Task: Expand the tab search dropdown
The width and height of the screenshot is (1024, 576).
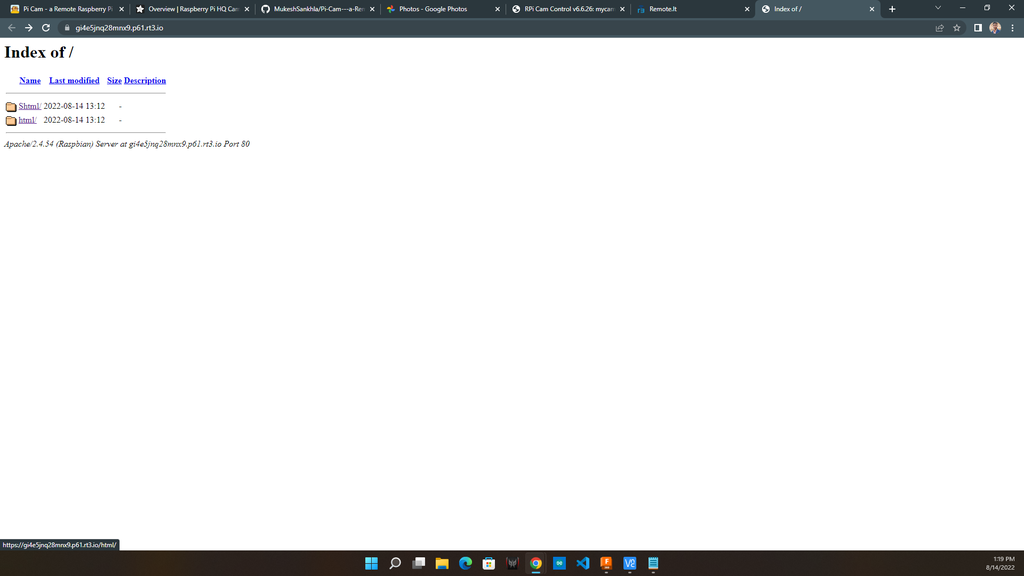Action: pos(938,8)
